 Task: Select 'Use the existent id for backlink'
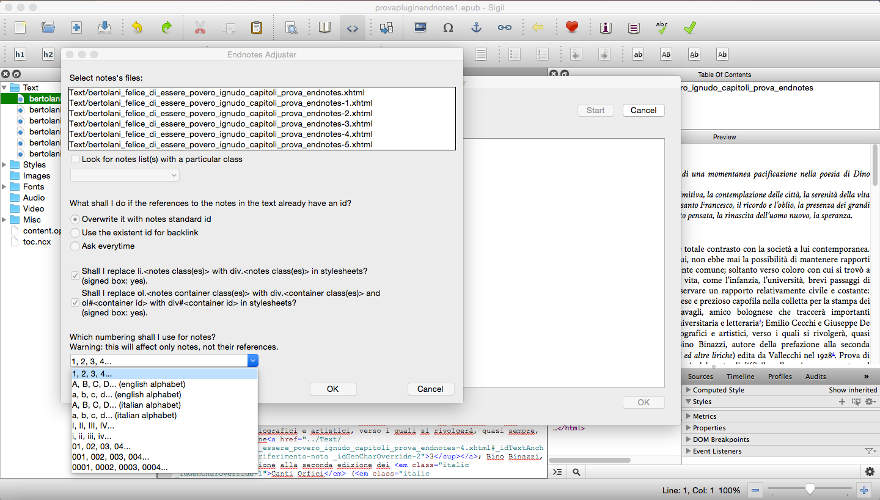pos(75,232)
